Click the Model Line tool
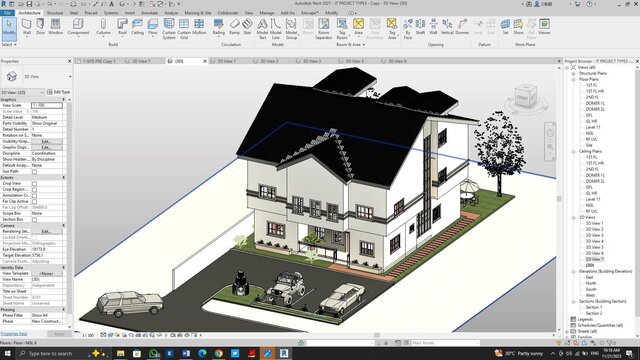 pyautogui.click(x=276, y=29)
